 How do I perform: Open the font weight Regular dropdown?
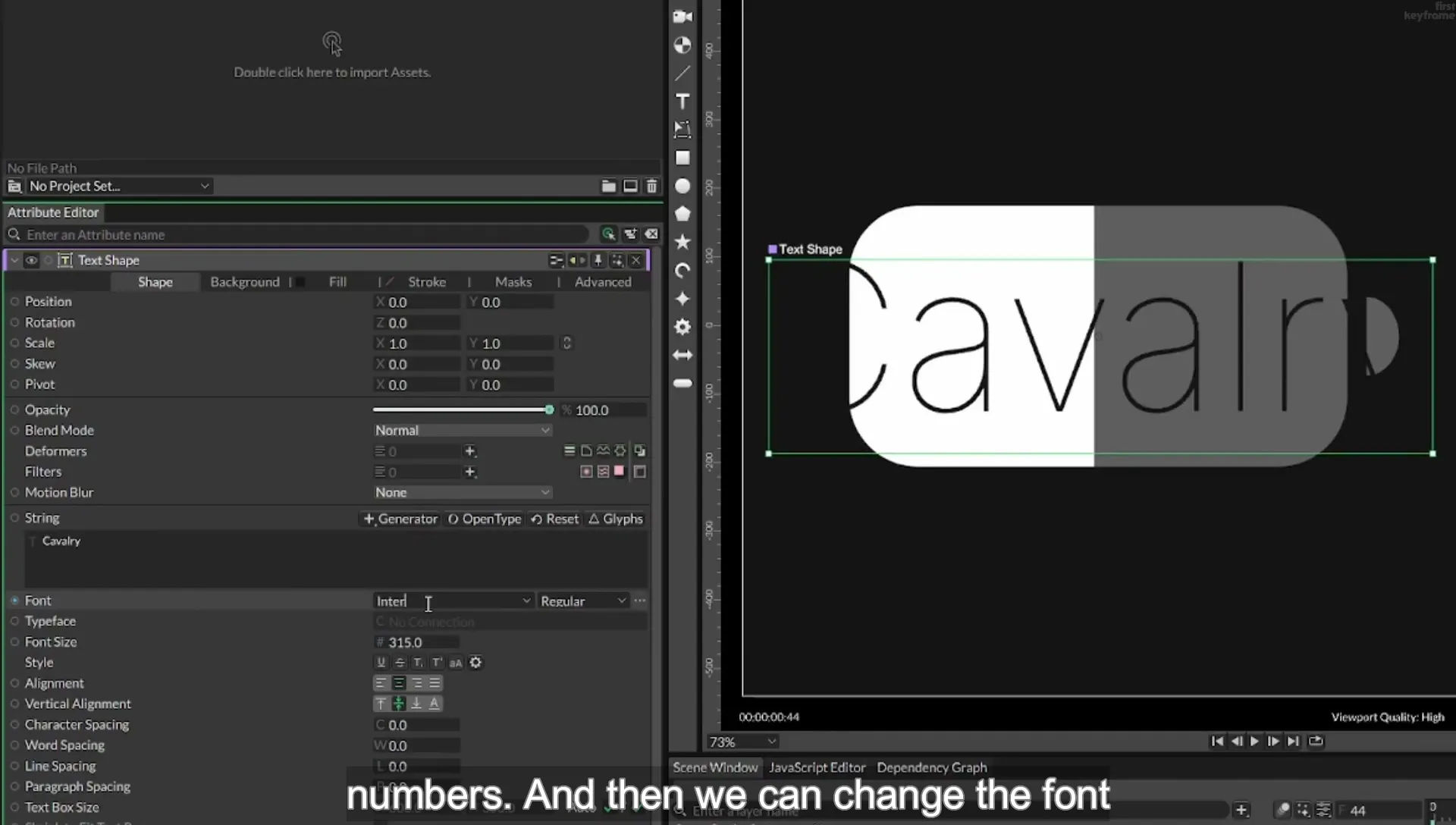click(582, 601)
